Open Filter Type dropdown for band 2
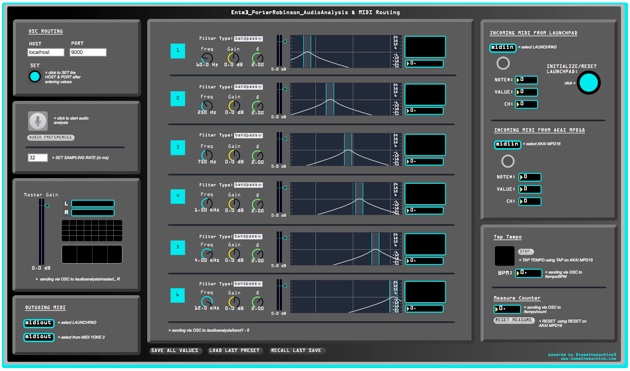This screenshot has height=371, width=630. click(248, 87)
